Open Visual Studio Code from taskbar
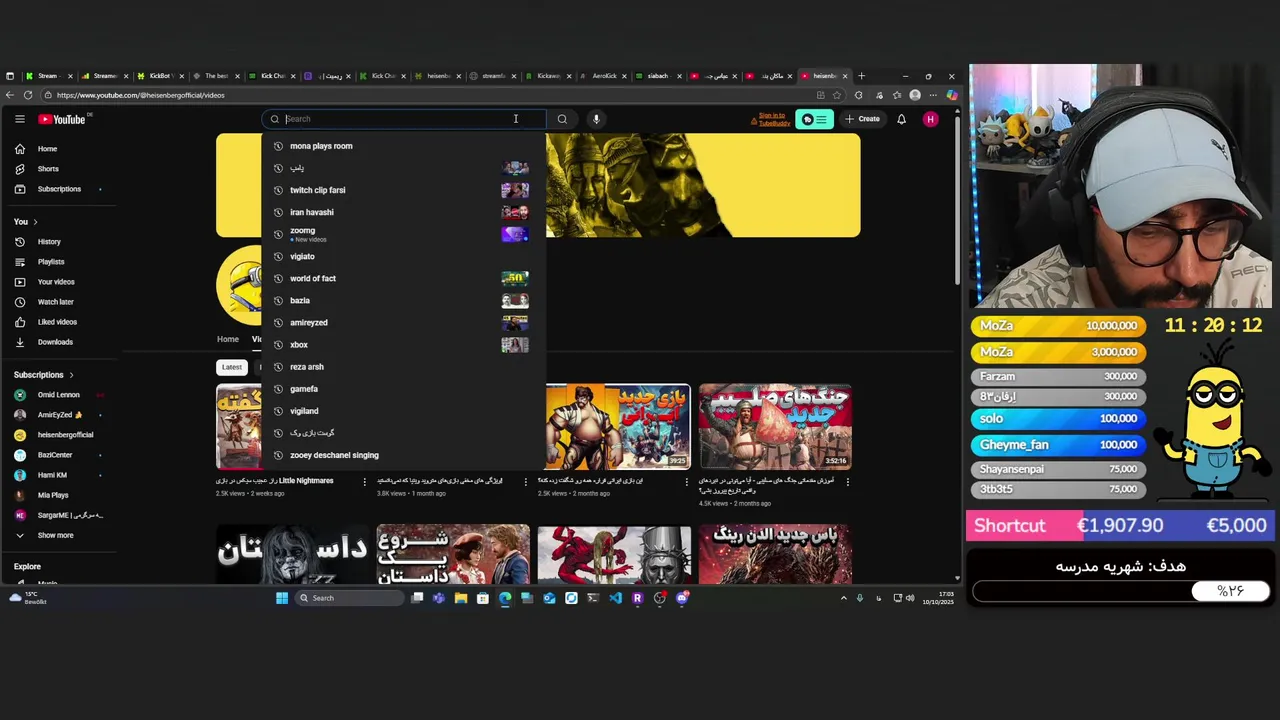Image resolution: width=1280 pixels, height=720 pixels. click(615, 598)
